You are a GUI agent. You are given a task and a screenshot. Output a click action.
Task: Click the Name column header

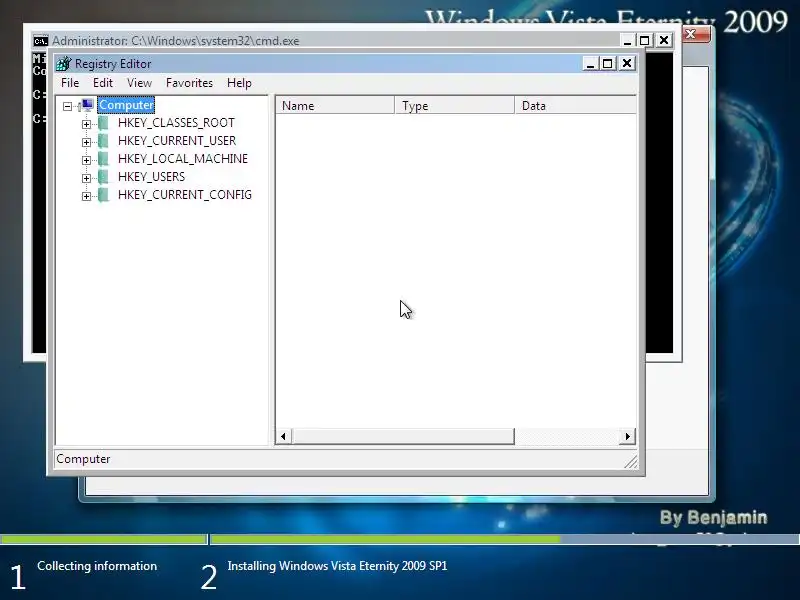pyautogui.click(x=335, y=106)
